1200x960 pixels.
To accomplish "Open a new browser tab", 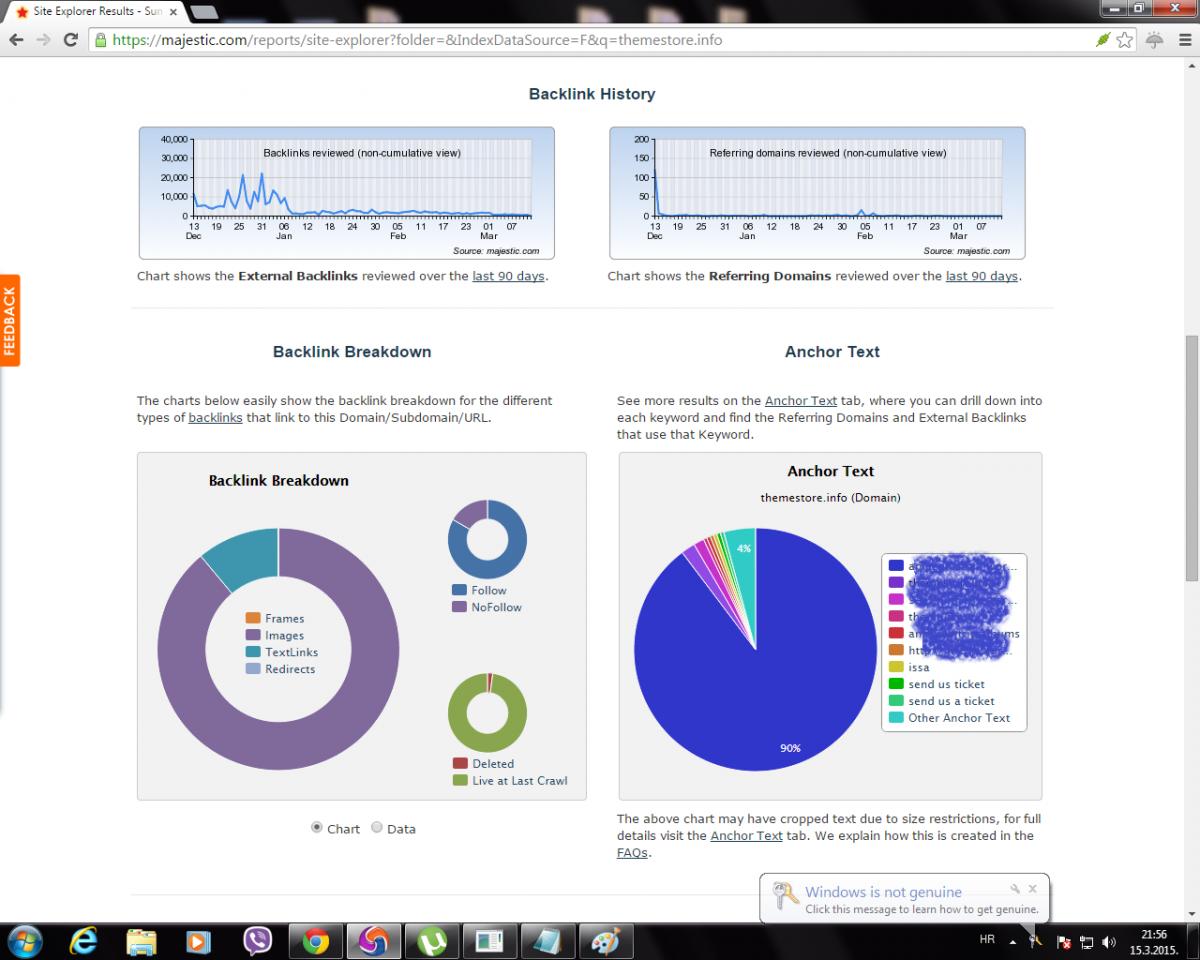I will point(203,12).
